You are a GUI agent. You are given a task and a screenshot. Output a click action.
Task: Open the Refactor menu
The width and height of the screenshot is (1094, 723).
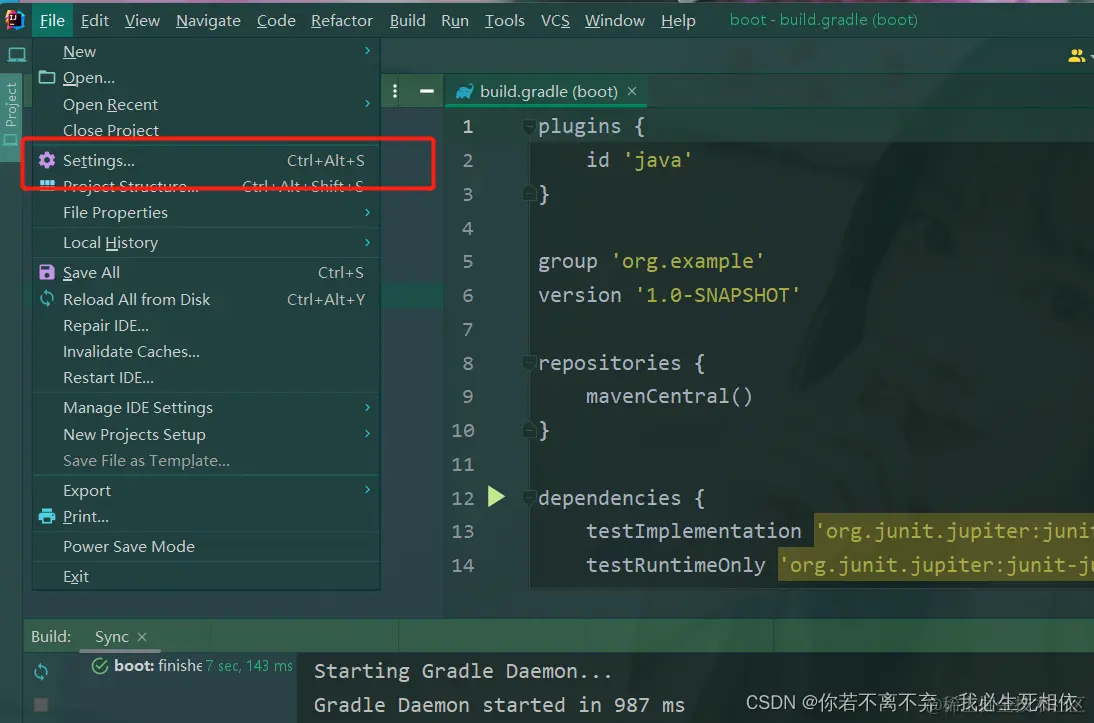coord(342,21)
